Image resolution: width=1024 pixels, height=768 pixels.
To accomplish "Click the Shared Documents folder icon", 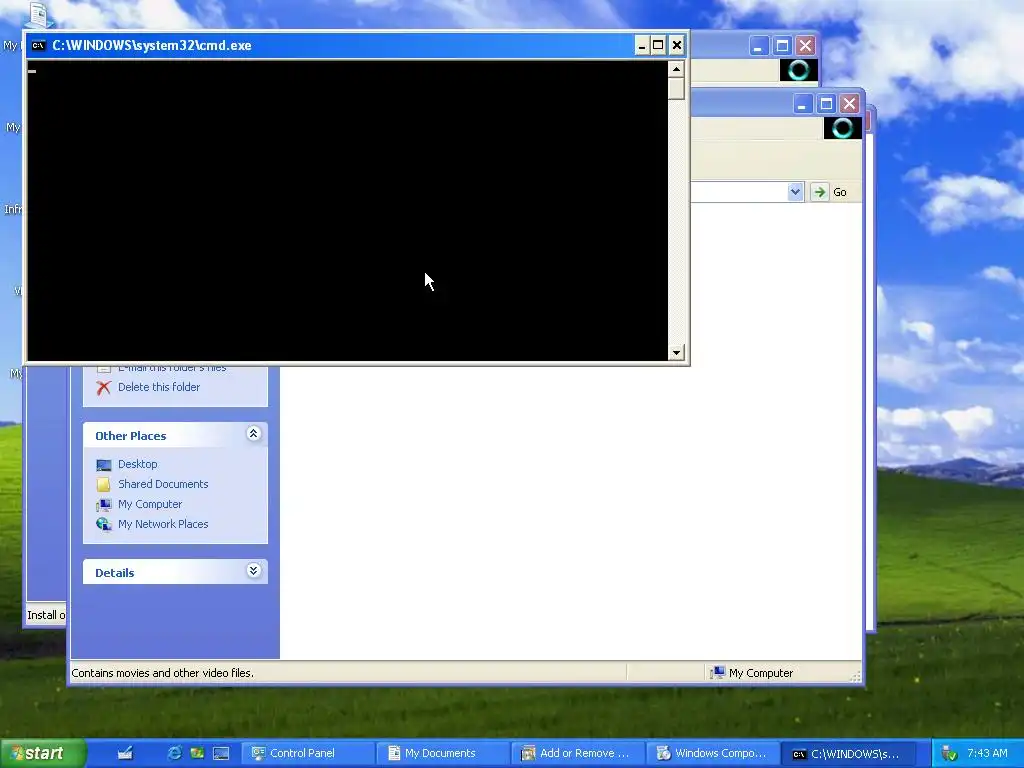I will pos(103,485).
